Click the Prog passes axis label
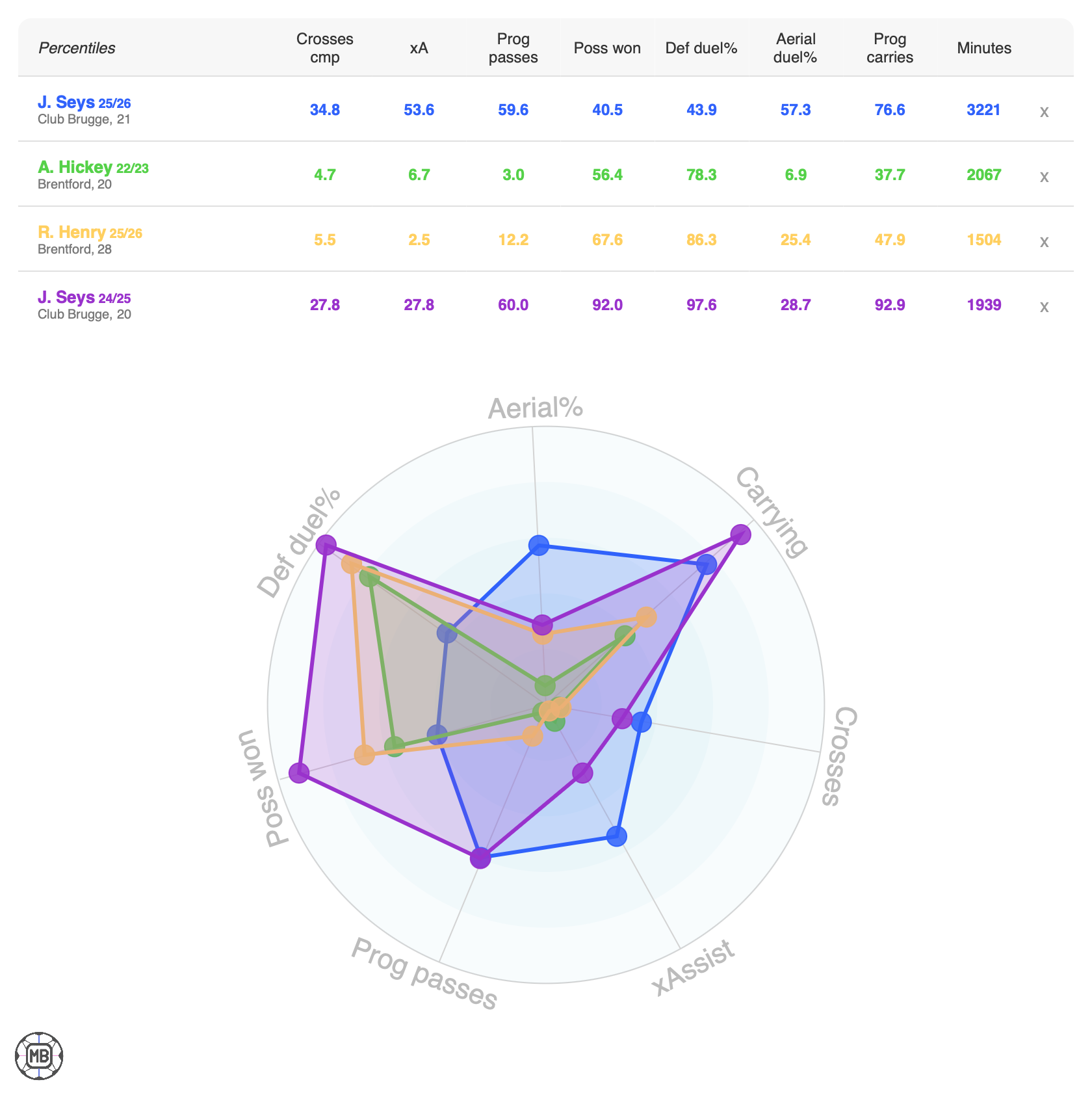The width and height of the screenshot is (1092, 1095). pos(424,973)
